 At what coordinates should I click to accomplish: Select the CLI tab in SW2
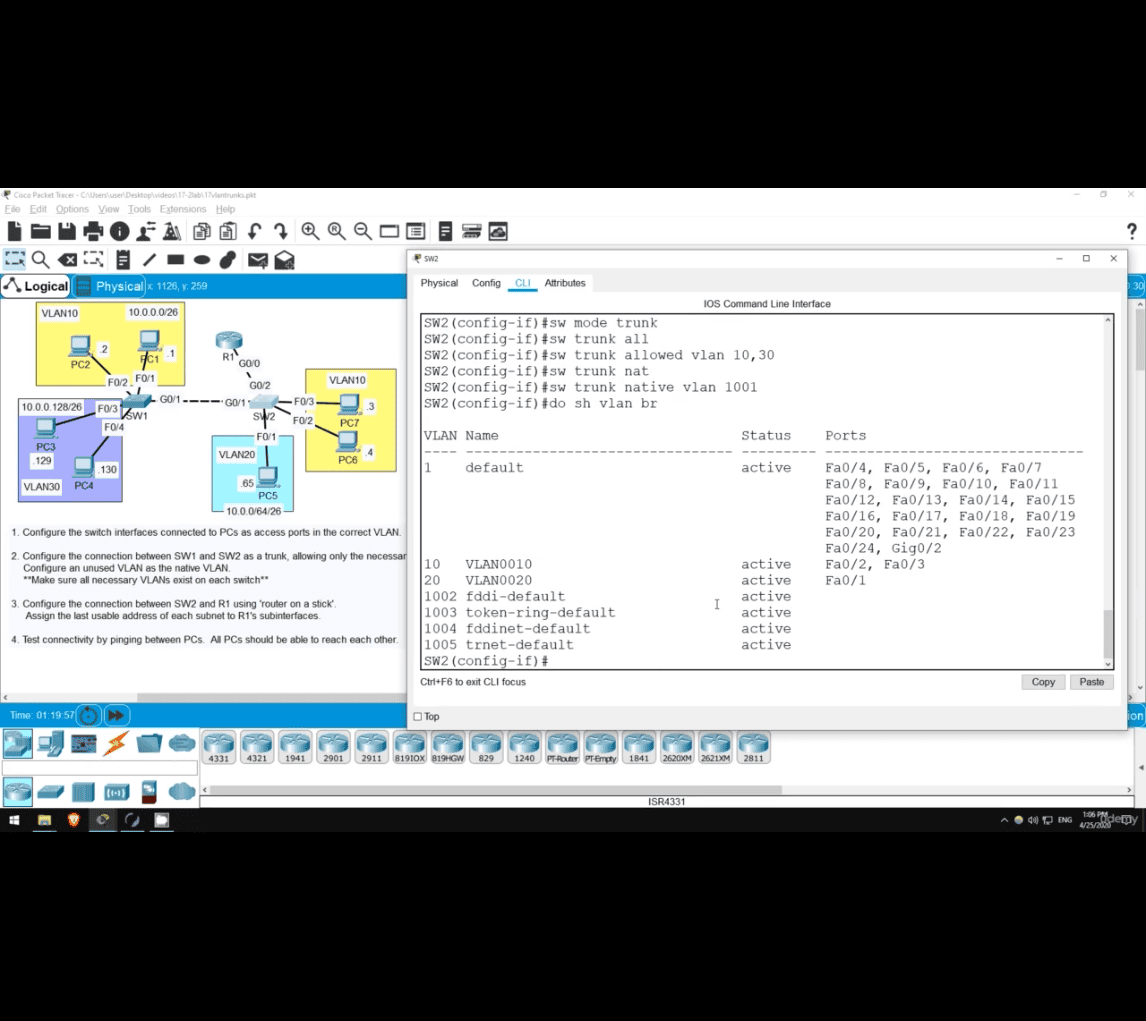click(x=523, y=283)
